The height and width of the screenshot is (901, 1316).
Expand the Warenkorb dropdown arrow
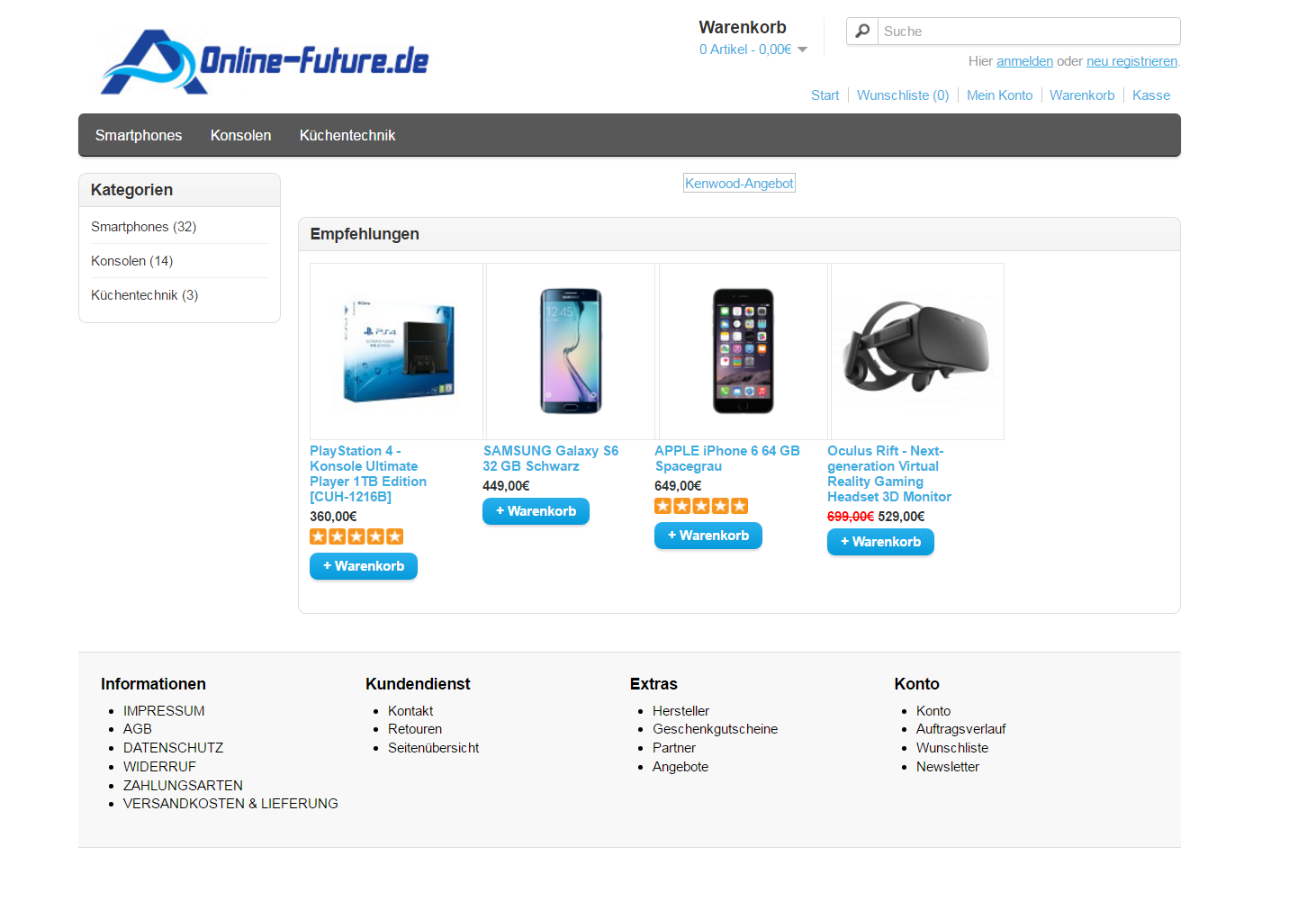click(803, 50)
